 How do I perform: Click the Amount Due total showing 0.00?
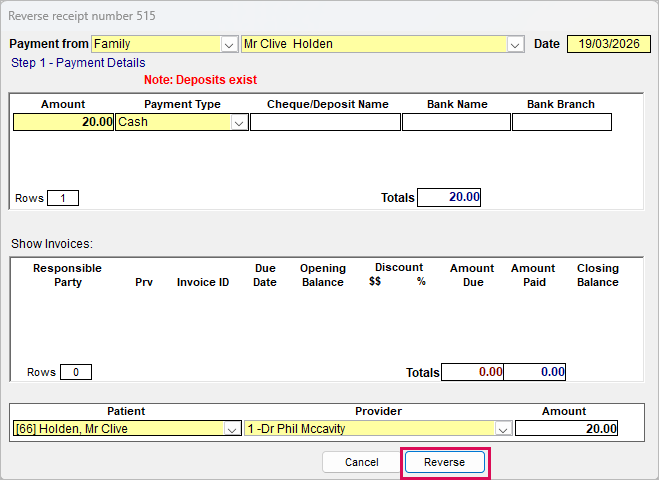[472, 372]
